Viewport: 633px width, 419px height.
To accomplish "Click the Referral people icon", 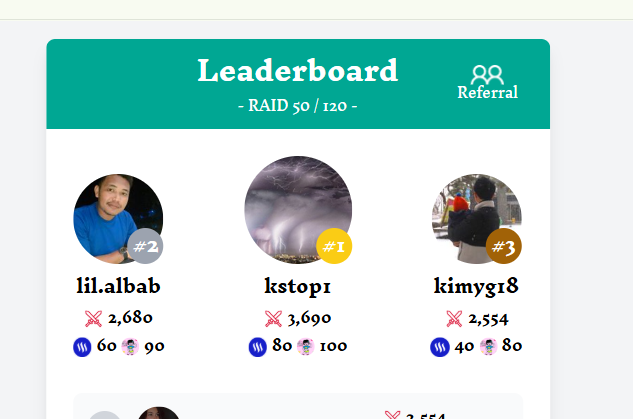I will (487, 74).
